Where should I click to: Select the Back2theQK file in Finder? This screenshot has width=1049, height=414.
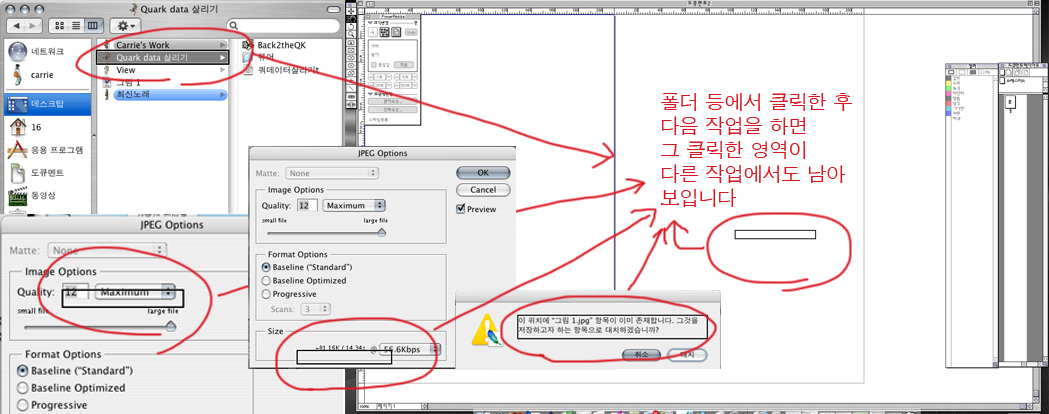282,45
